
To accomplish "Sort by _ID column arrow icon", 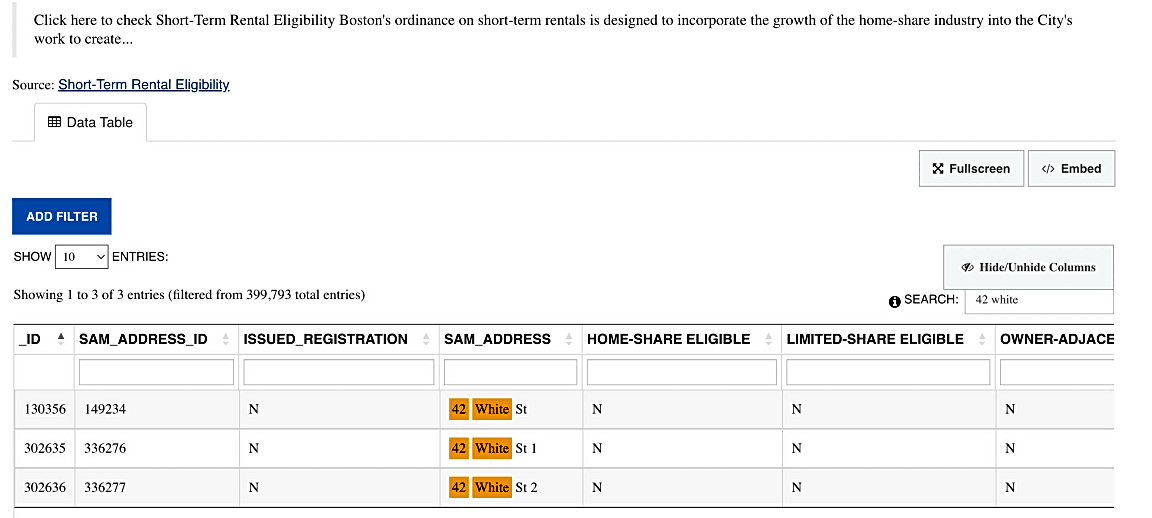I will click(x=61, y=339).
